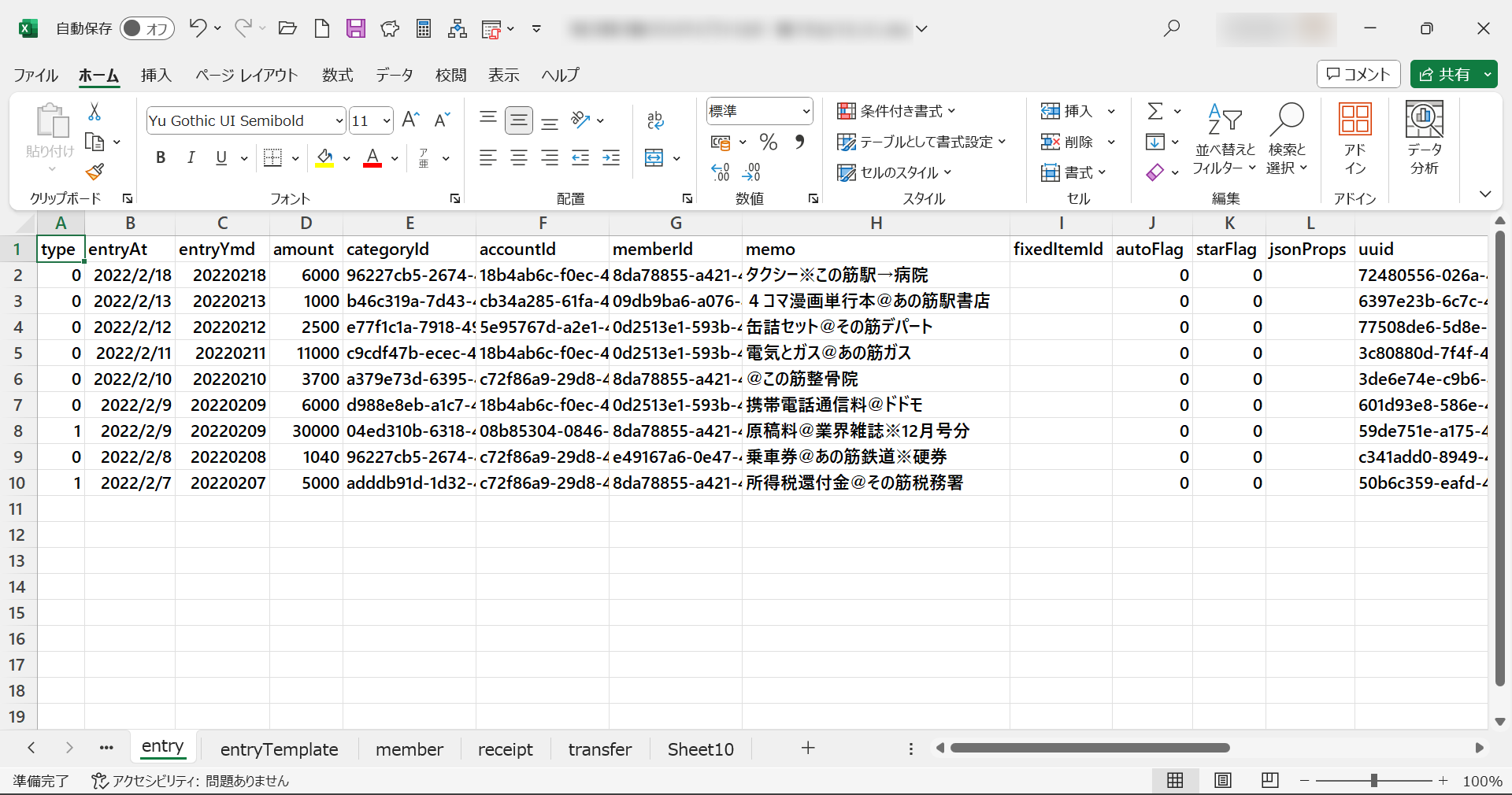Switch to Page Break Preview in status bar

coord(1270,780)
